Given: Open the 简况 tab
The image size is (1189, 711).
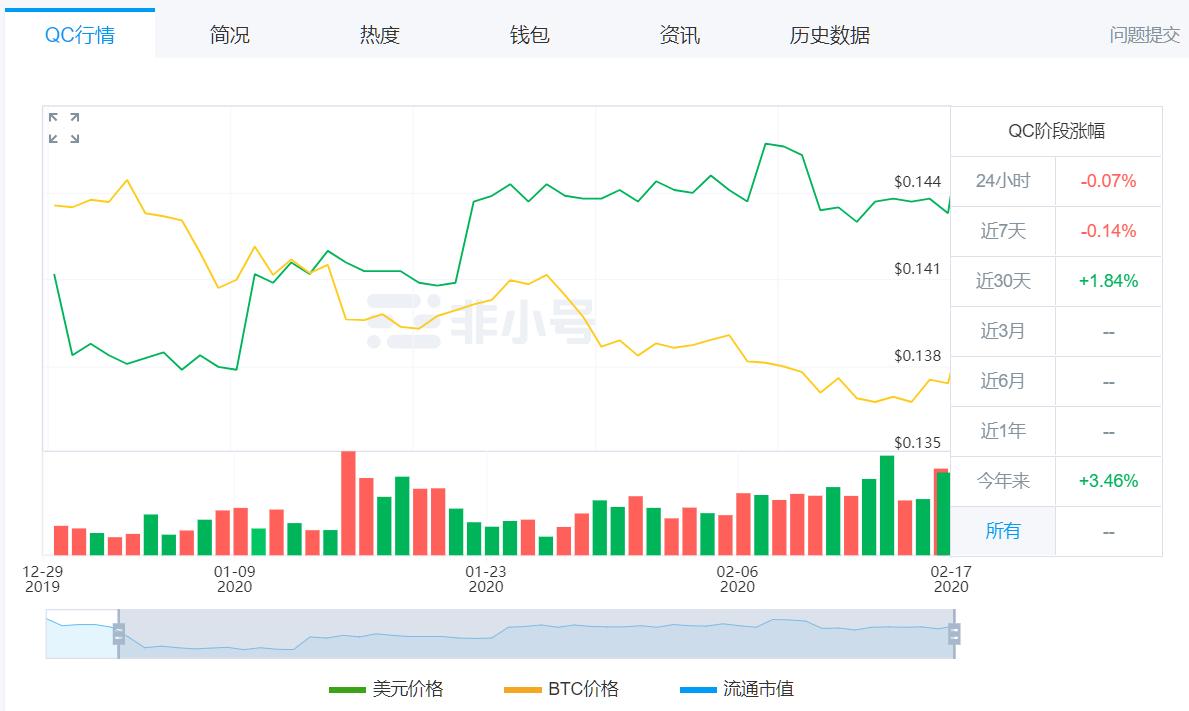Looking at the screenshot, I should 230,35.
